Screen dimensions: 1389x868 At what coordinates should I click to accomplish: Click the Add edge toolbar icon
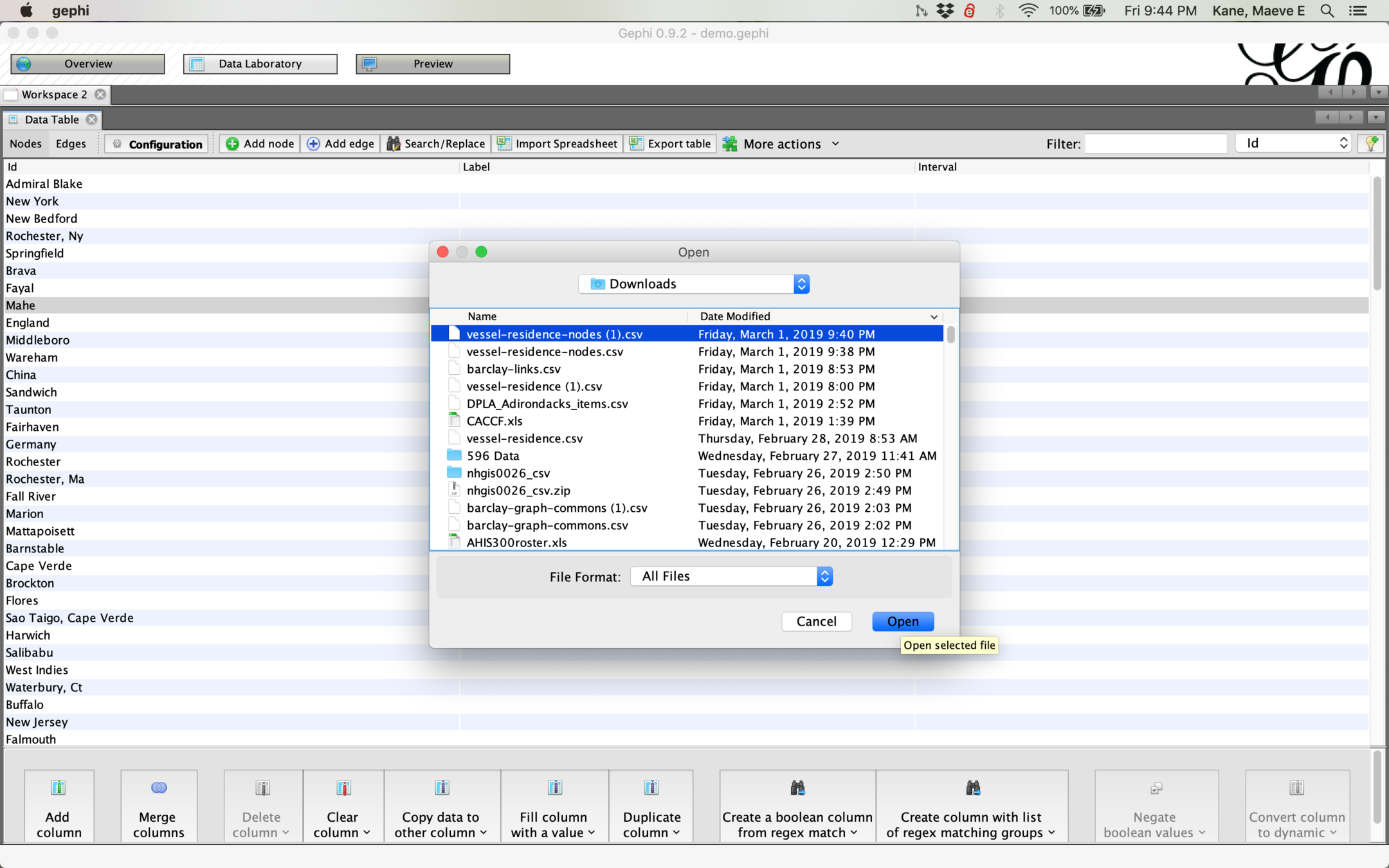pyautogui.click(x=313, y=144)
